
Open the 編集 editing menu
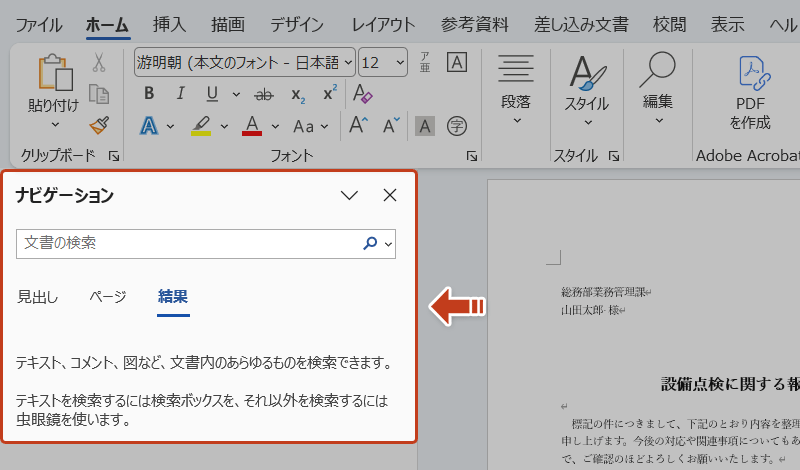pos(658,88)
